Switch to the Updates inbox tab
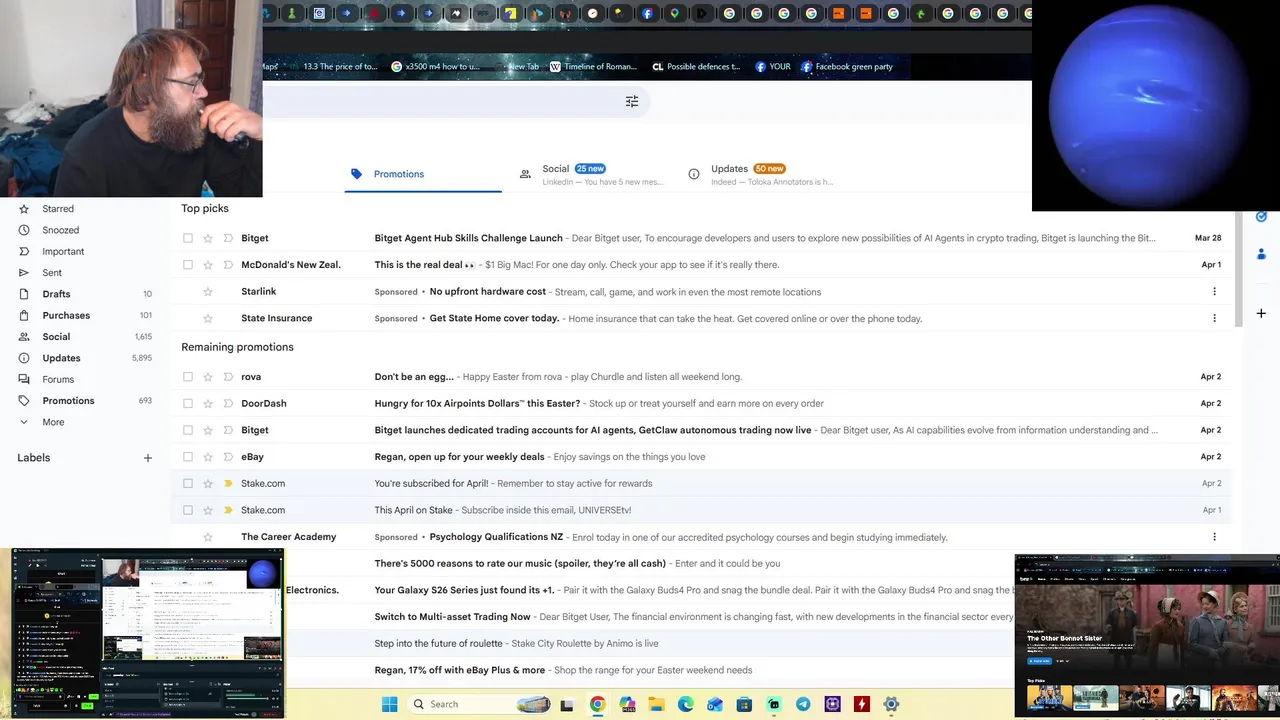The image size is (1280, 720). point(760,174)
